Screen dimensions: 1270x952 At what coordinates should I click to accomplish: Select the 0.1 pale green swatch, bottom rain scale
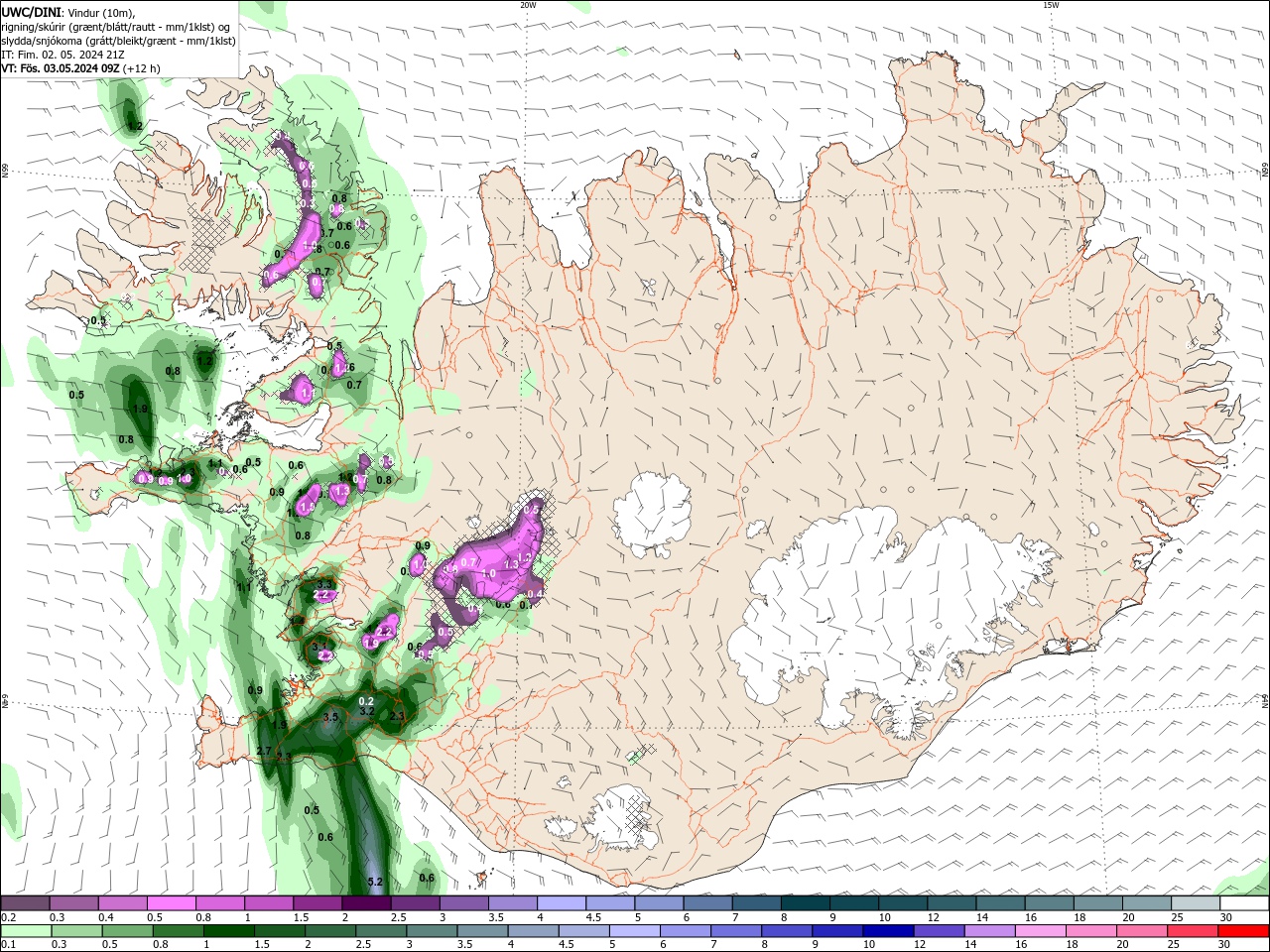[25, 931]
